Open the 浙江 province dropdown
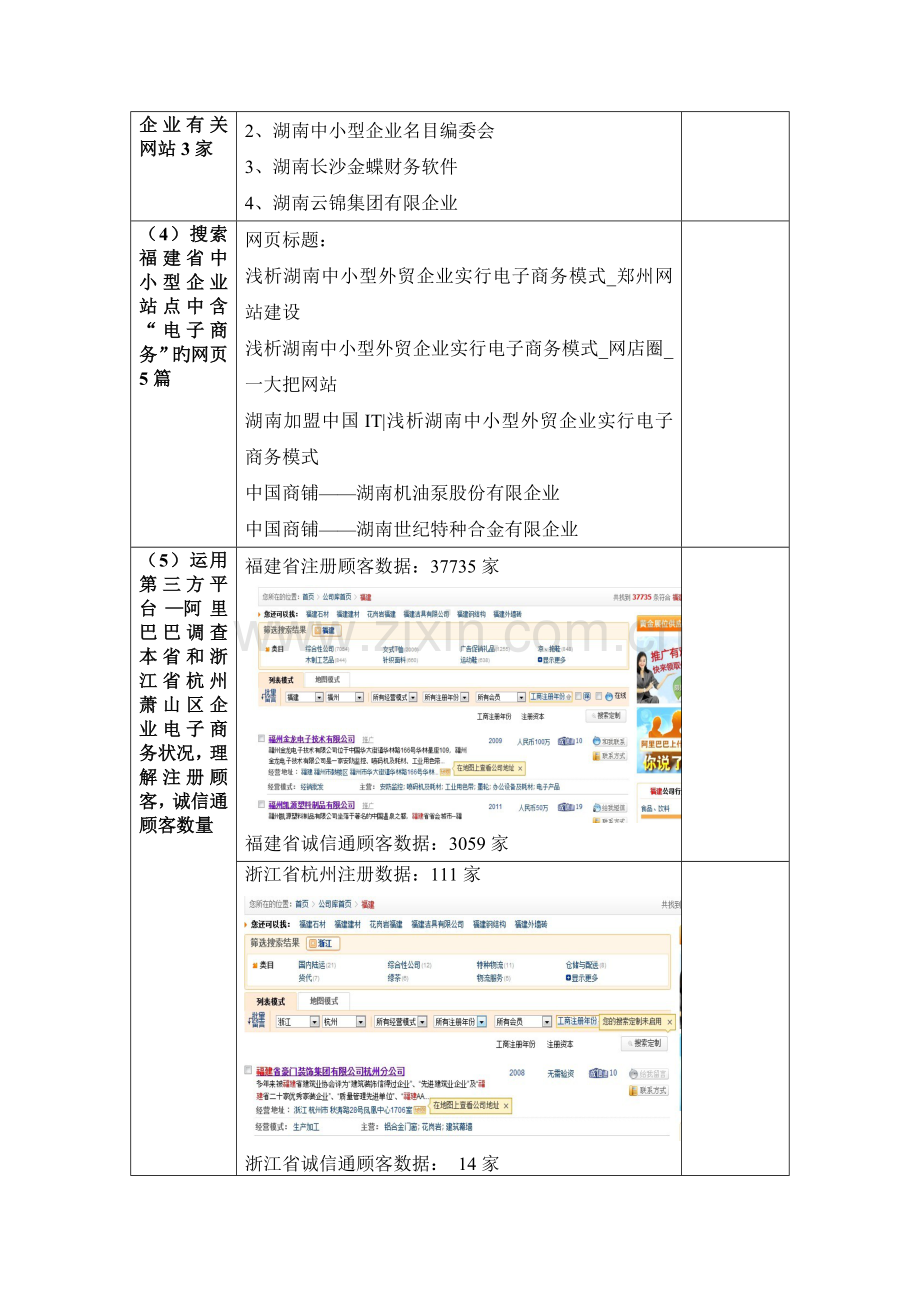920x1302 pixels. (298, 1021)
